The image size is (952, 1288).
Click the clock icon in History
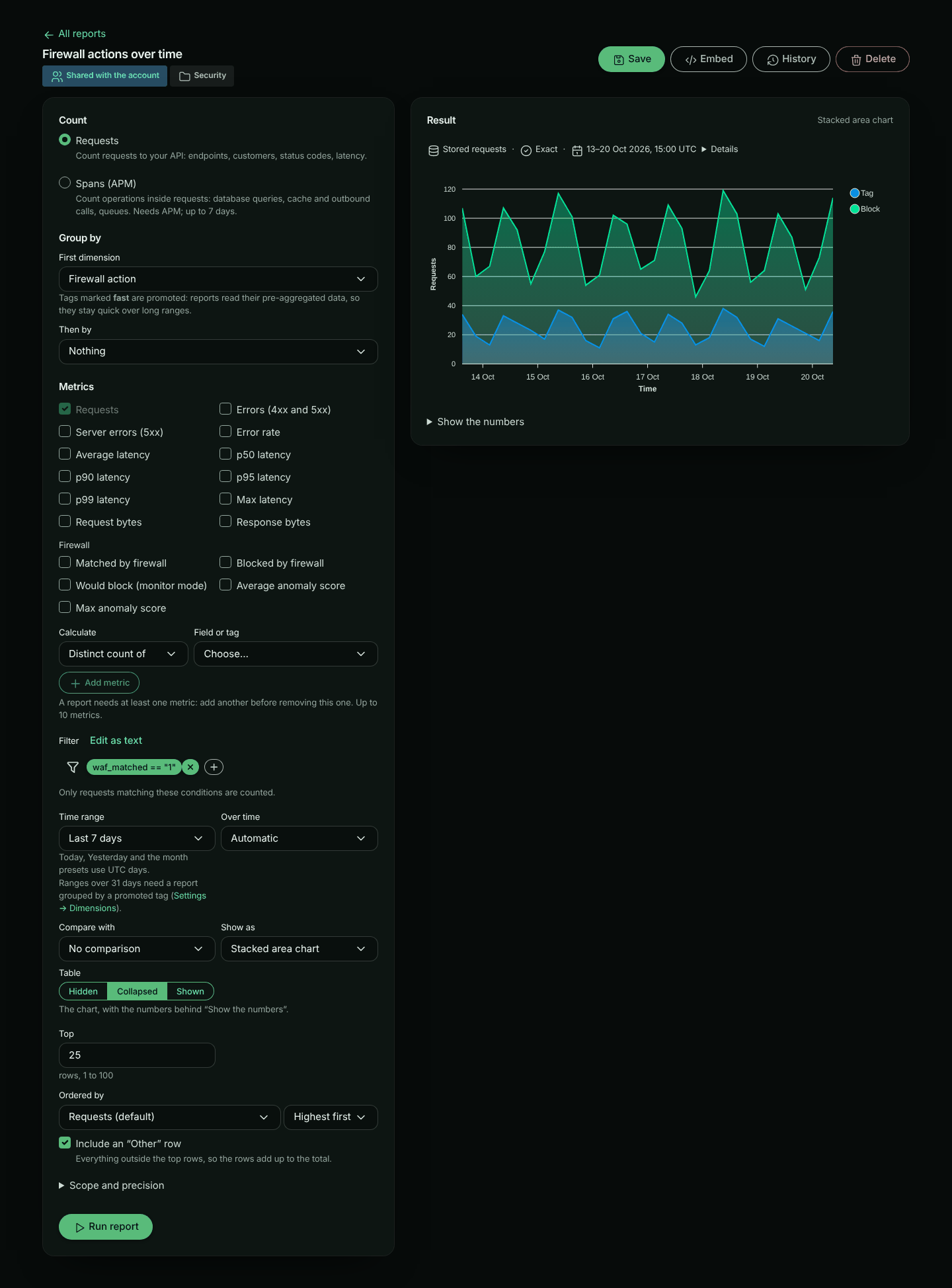772,60
